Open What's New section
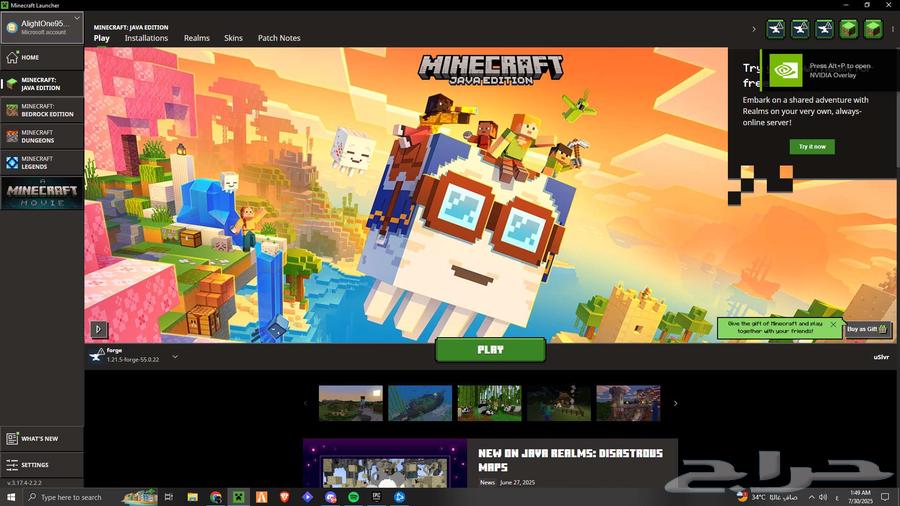 pyautogui.click(x=42, y=439)
